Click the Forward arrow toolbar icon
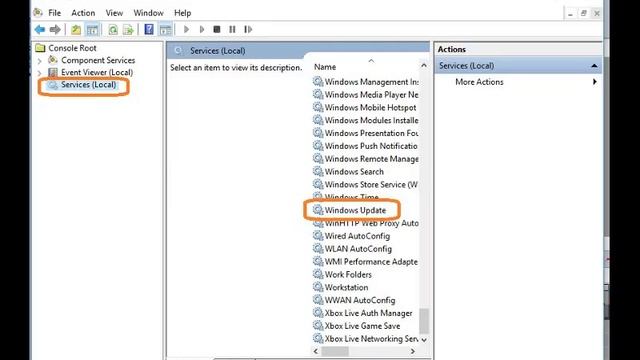640x360 pixels. [55, 29]
